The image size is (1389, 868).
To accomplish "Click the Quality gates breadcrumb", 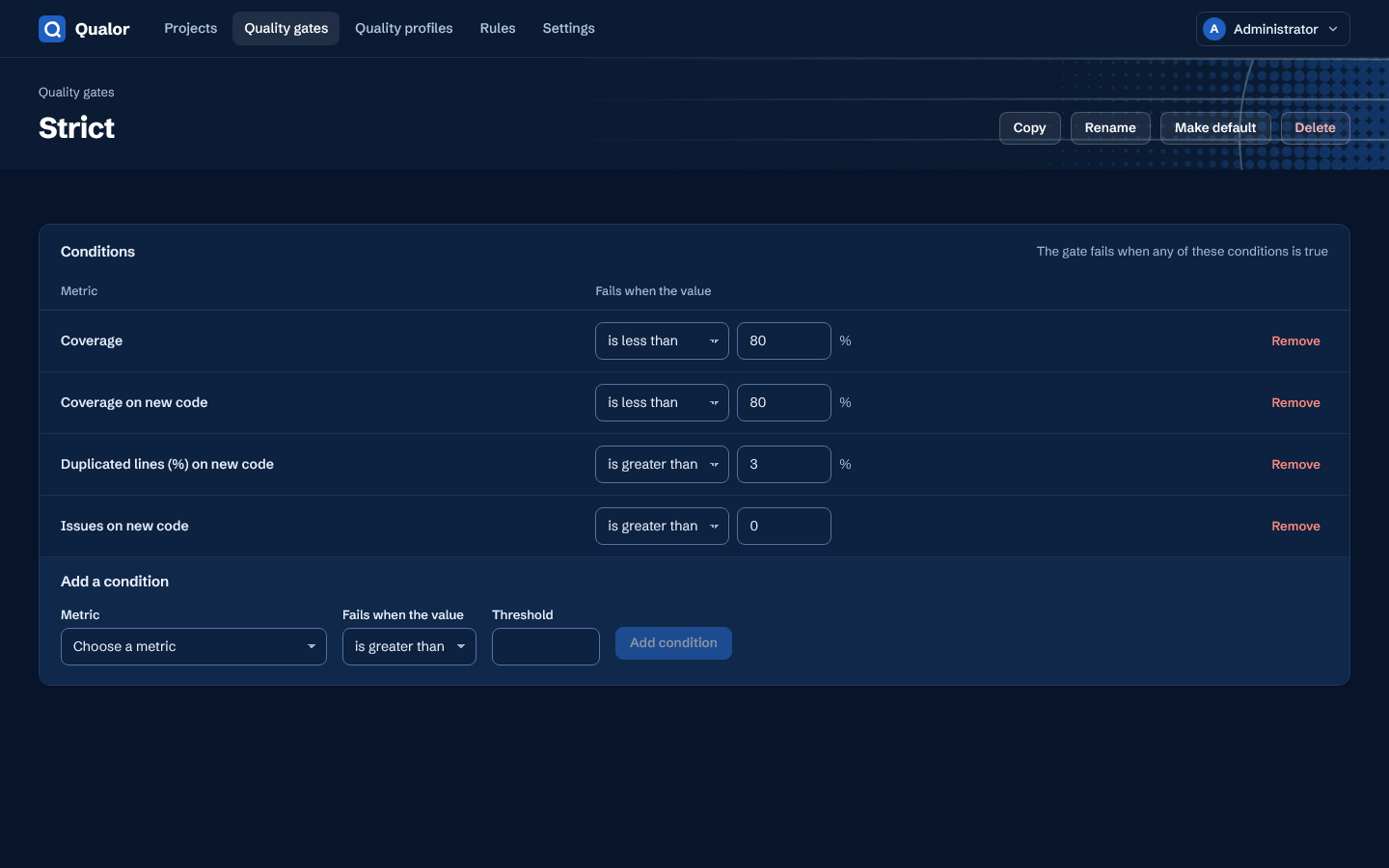I will click(x=76, y=93).
